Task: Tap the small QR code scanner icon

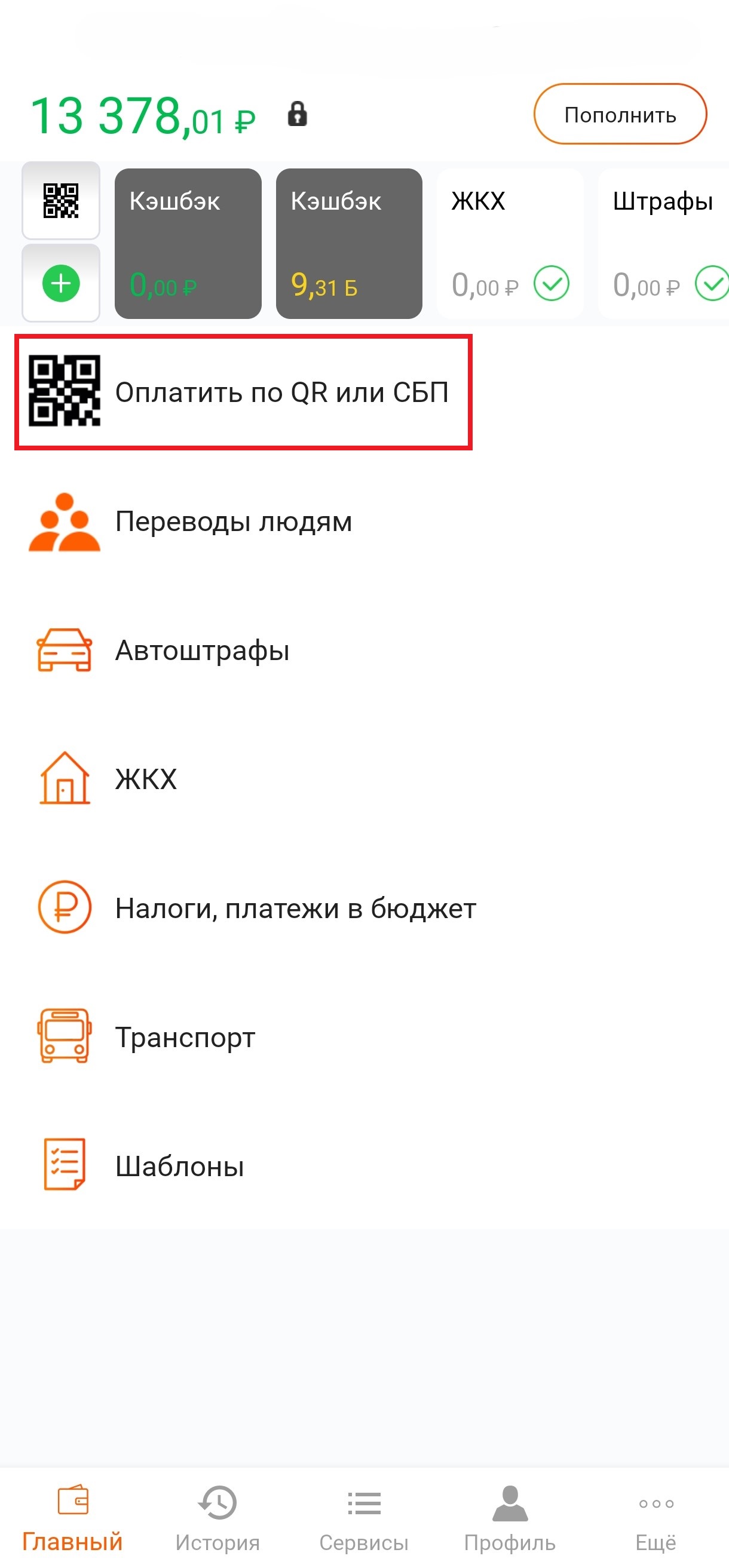Action: 61,201
